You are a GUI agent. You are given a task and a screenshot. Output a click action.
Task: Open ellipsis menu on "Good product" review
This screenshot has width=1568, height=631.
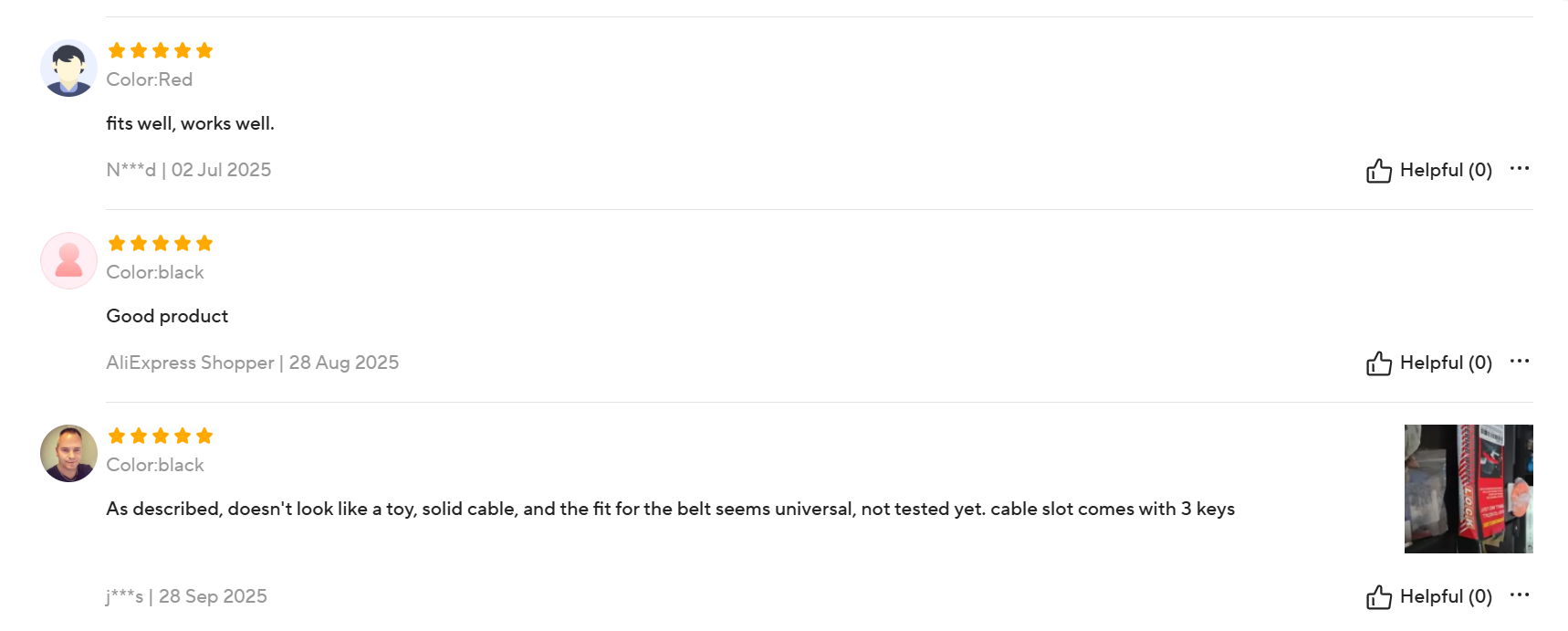(x=1519, y=362)
